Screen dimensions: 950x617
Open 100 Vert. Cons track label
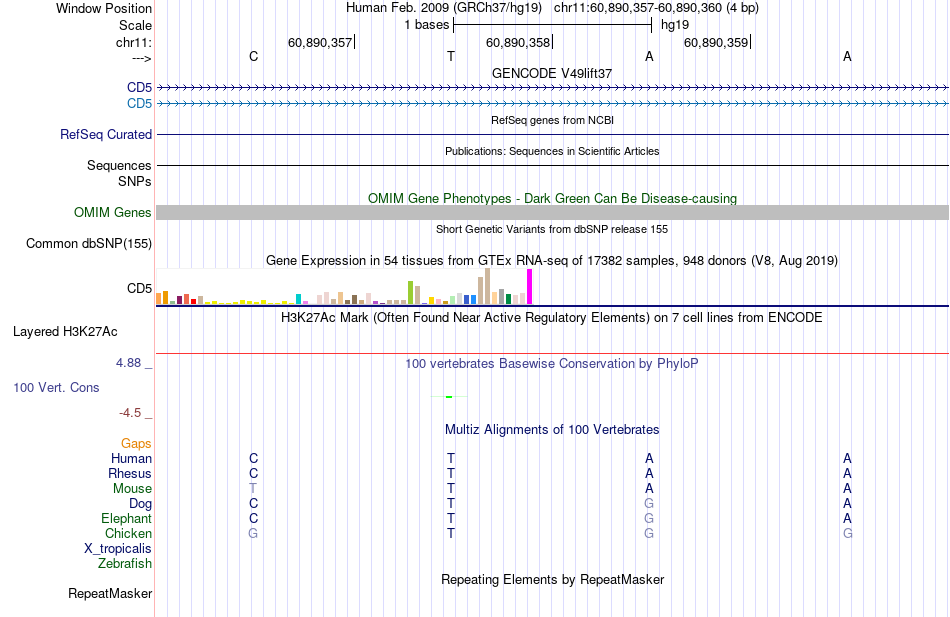56,388
